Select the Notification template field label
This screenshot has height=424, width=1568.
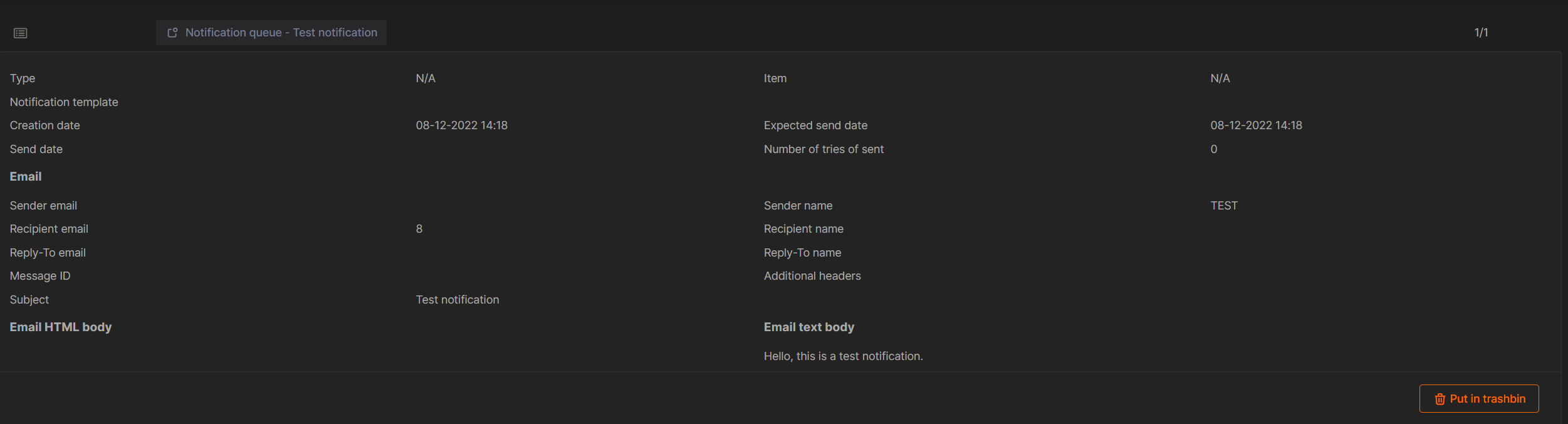coord(64,102)
